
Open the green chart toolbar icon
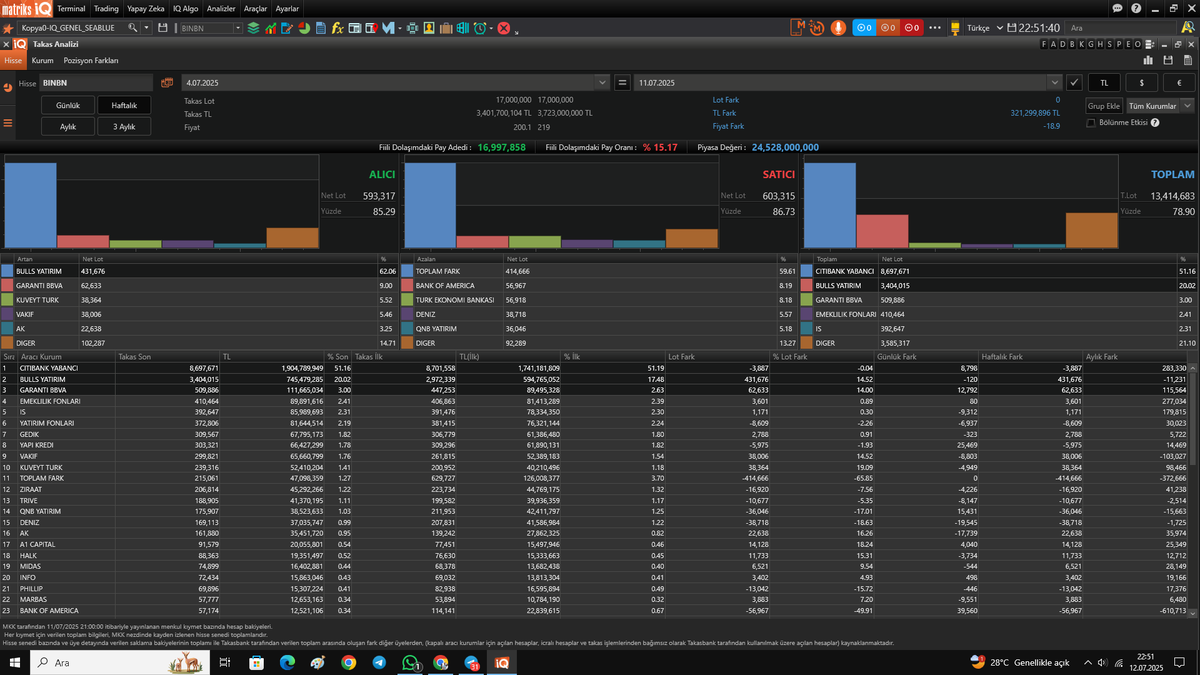270,29
